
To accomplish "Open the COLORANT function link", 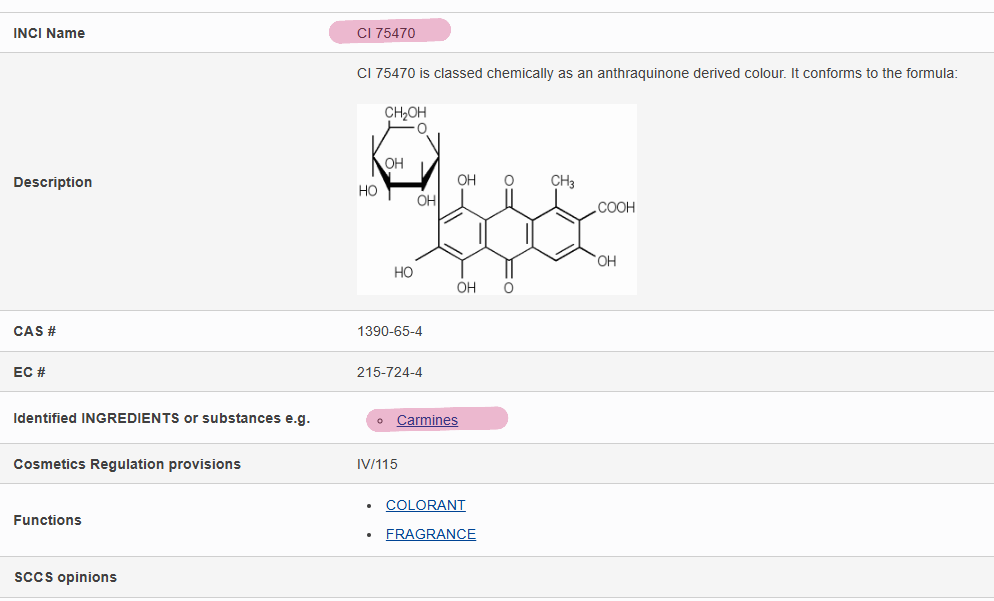I will click(x=425, y=505).
